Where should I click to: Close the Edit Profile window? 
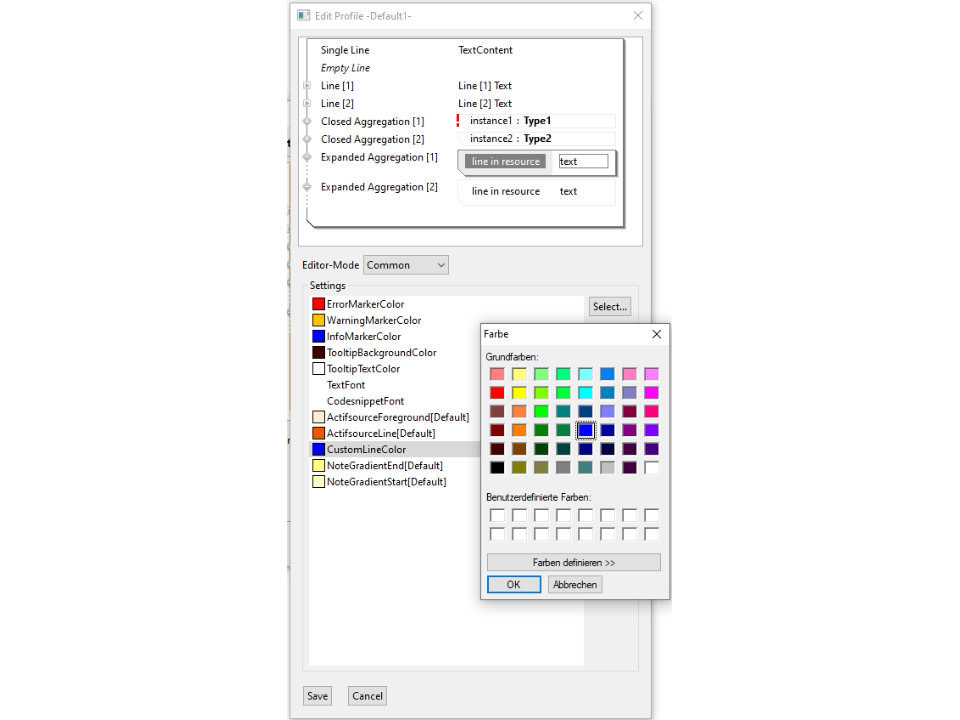[x=638, y=15]
